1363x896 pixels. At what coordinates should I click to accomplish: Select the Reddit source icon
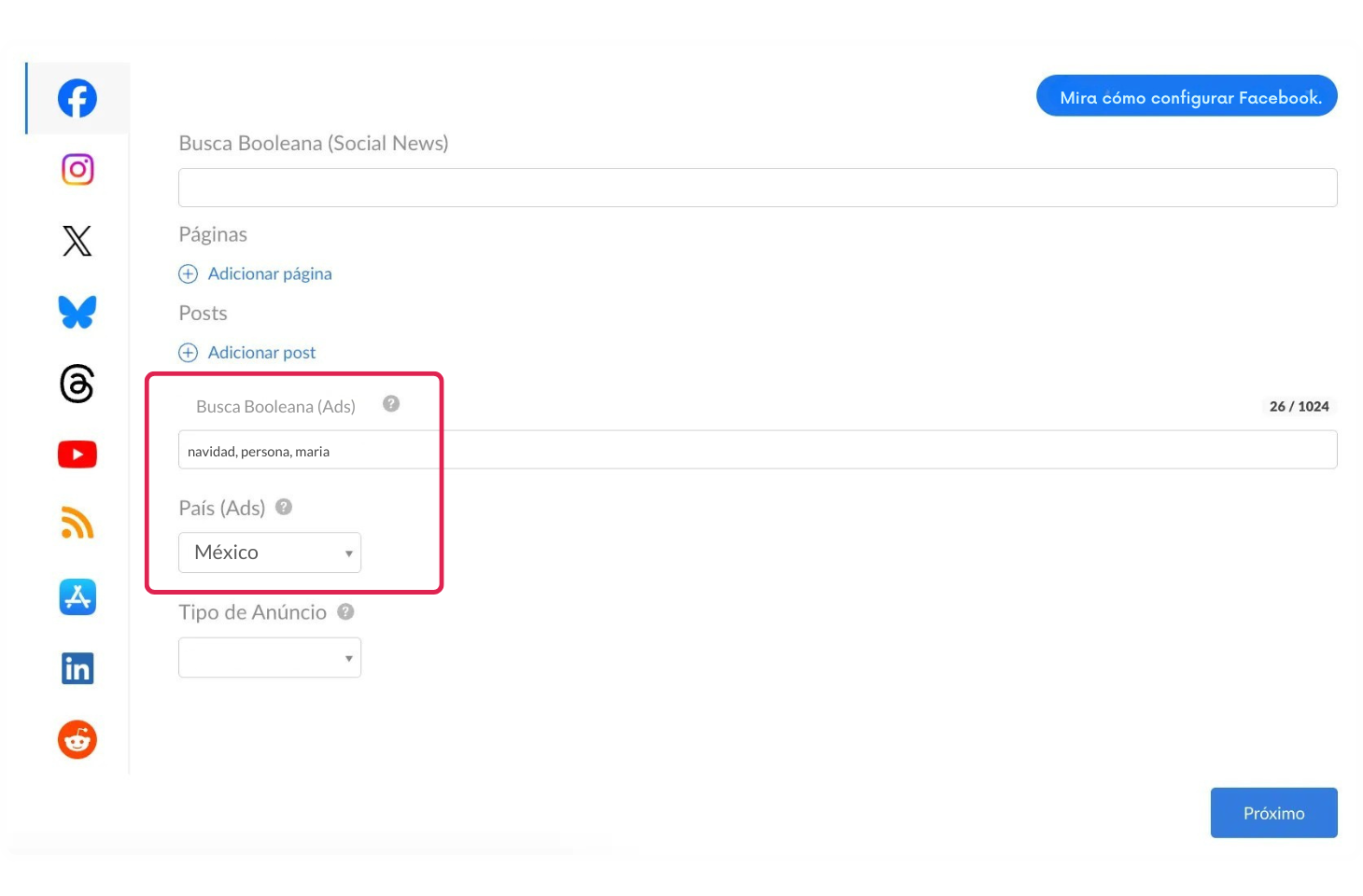77,740
